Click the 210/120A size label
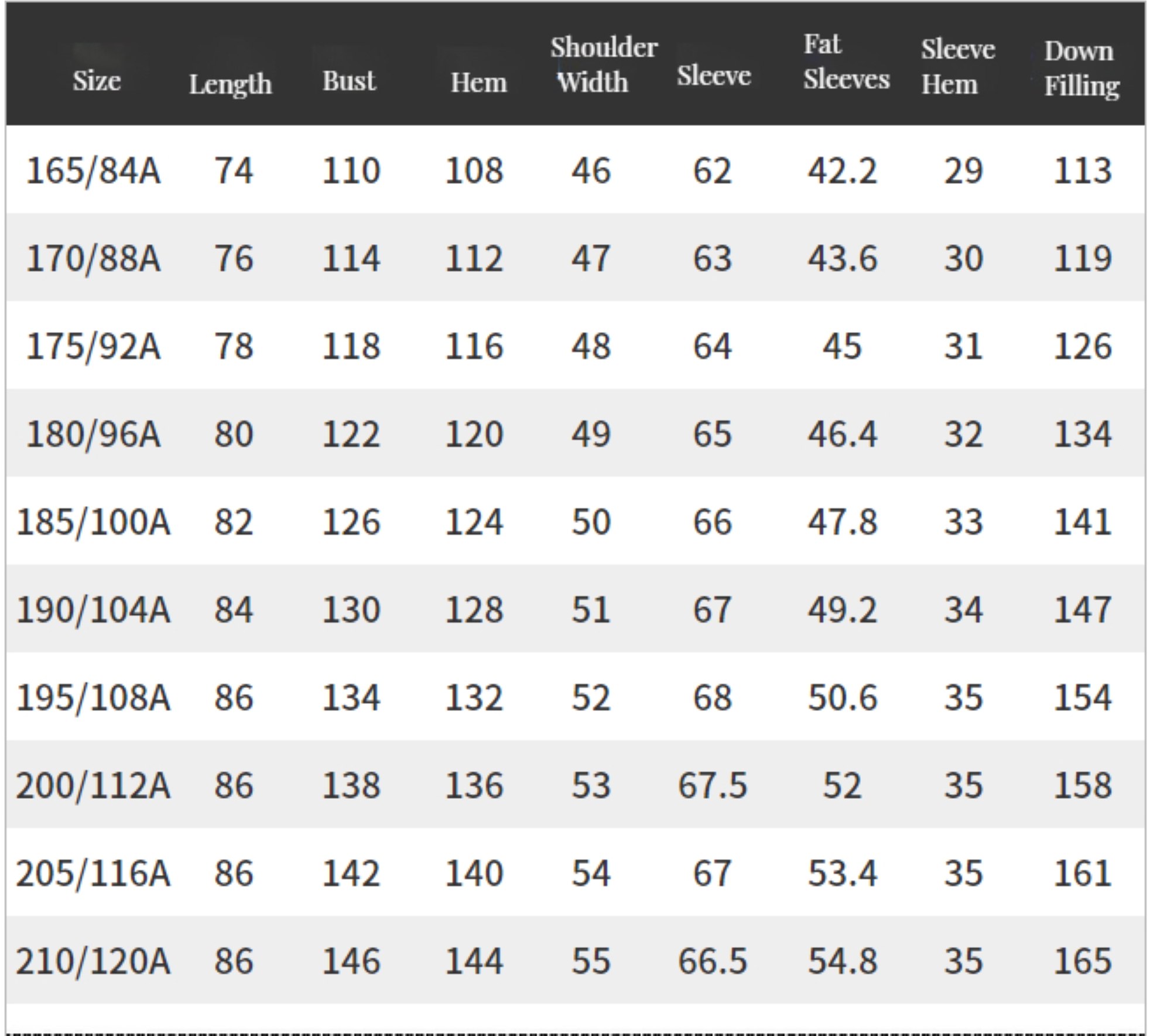 pos(93,961)
